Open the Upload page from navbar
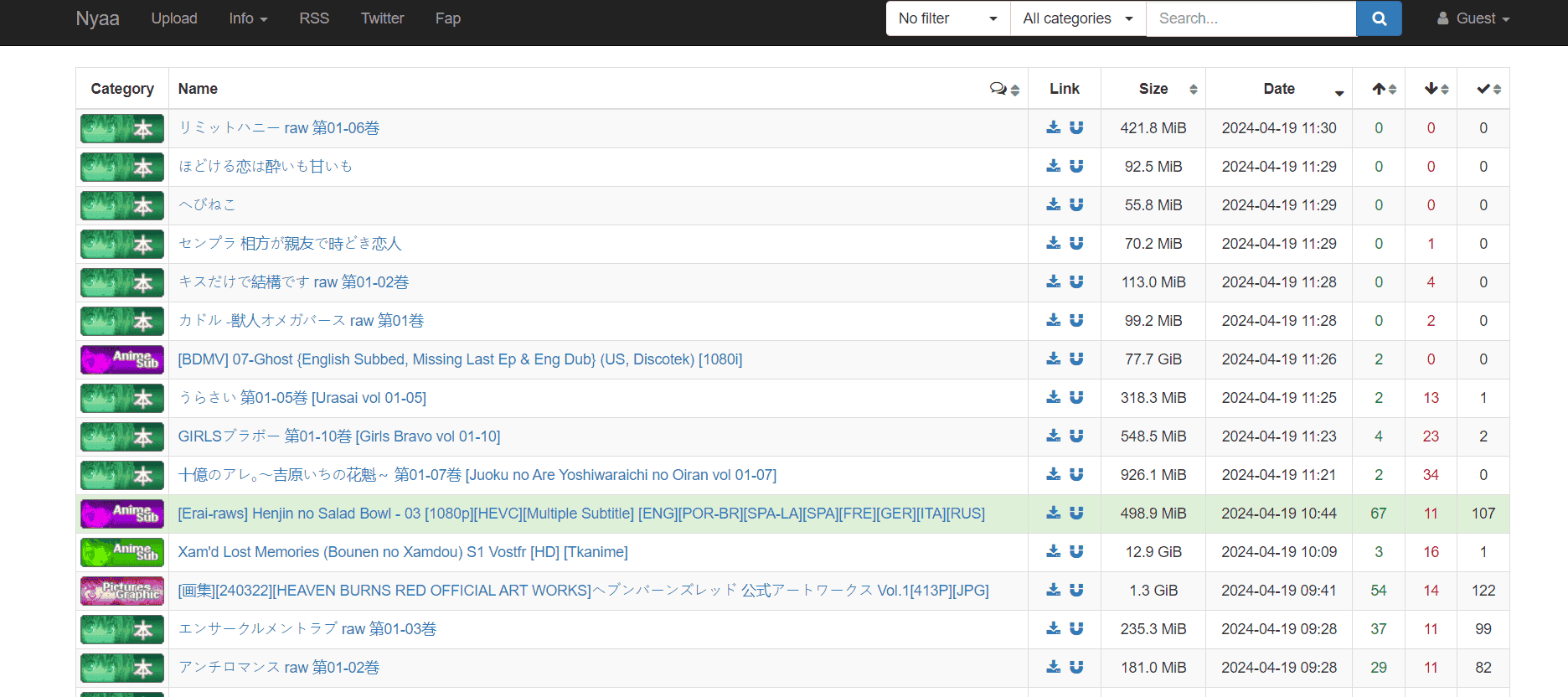The width and height of the screenshot is (1568, 697). (x=174, y=18)
